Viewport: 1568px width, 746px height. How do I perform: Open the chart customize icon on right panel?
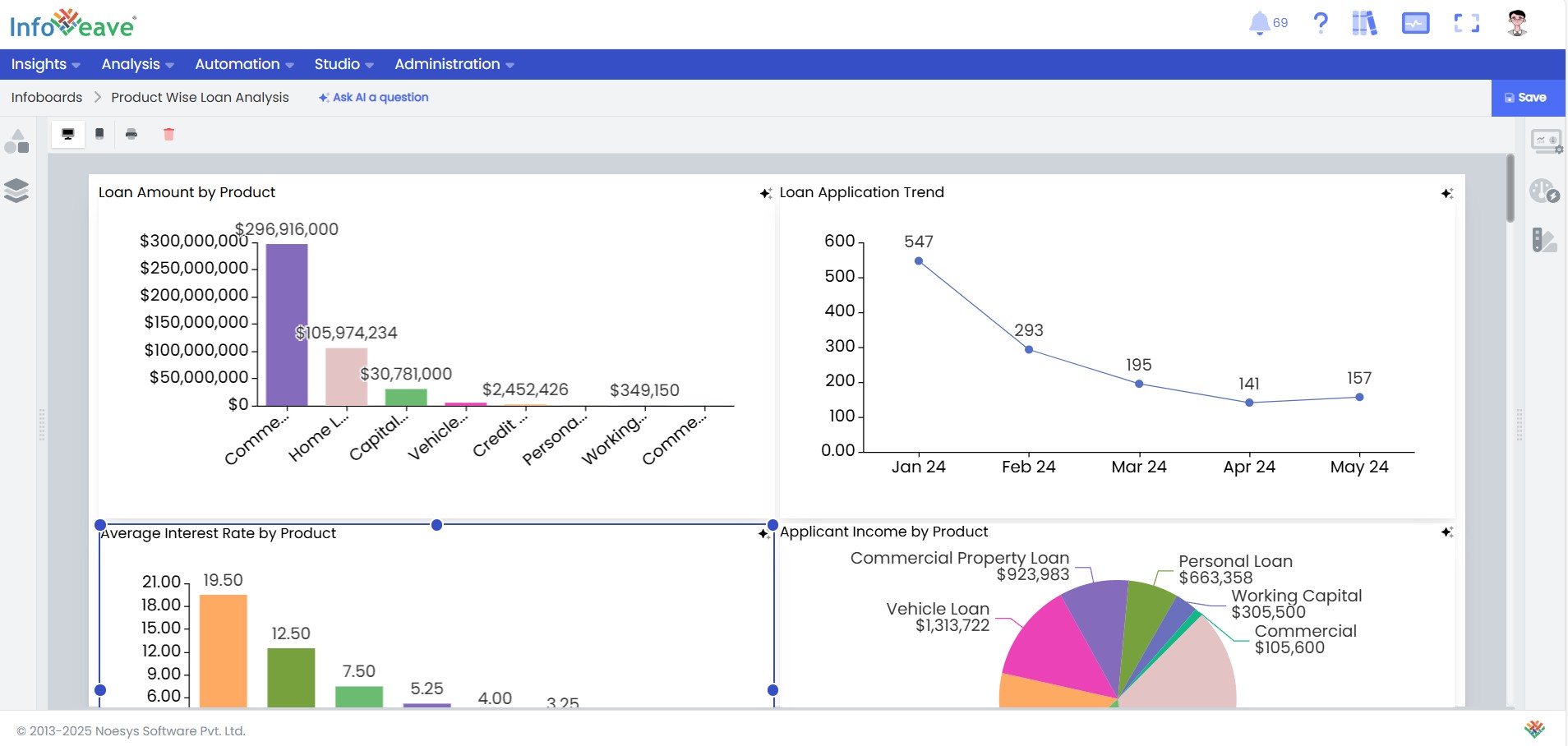[x=1544, y=191]
